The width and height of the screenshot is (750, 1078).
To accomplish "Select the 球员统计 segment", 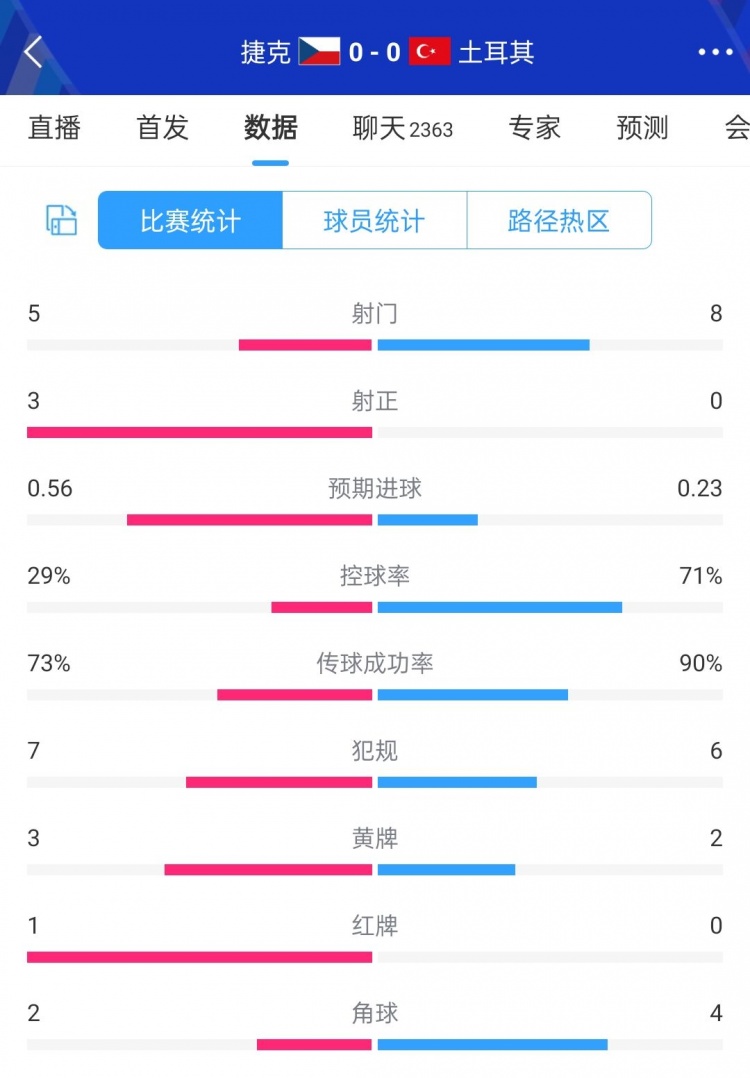I will click(x=375, y=220).
